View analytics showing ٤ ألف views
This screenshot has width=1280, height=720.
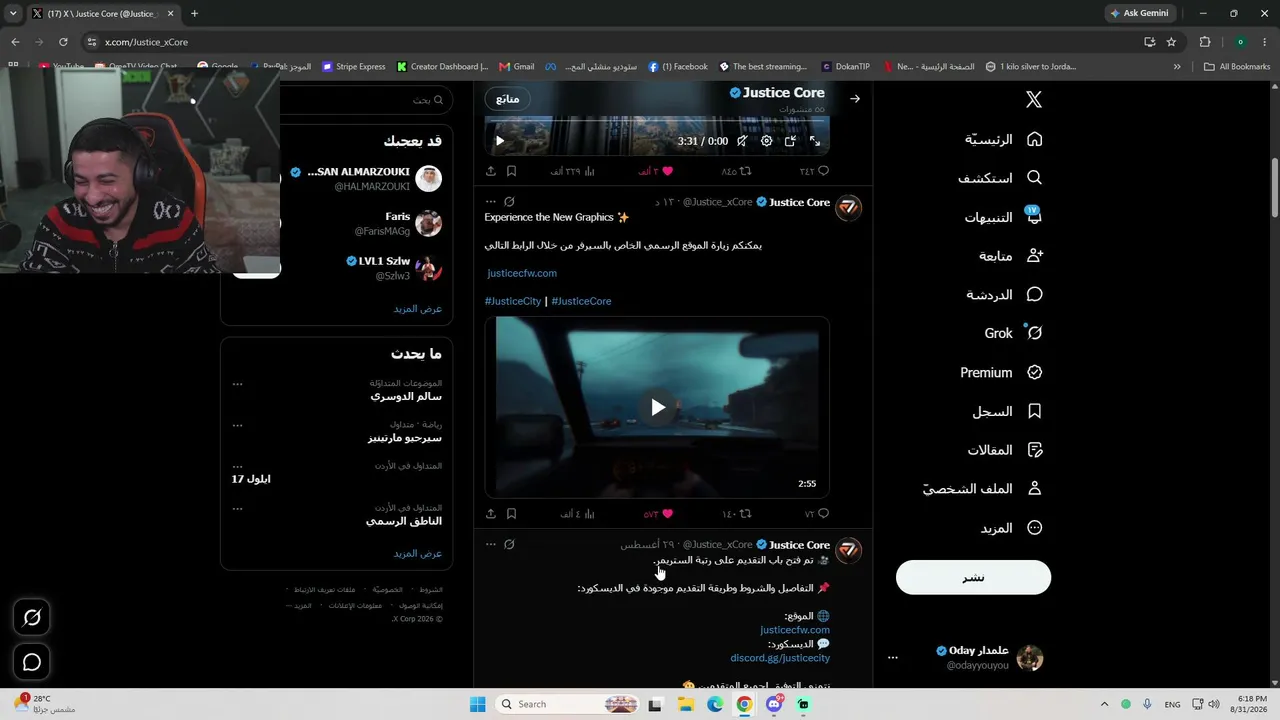[577, 514]
